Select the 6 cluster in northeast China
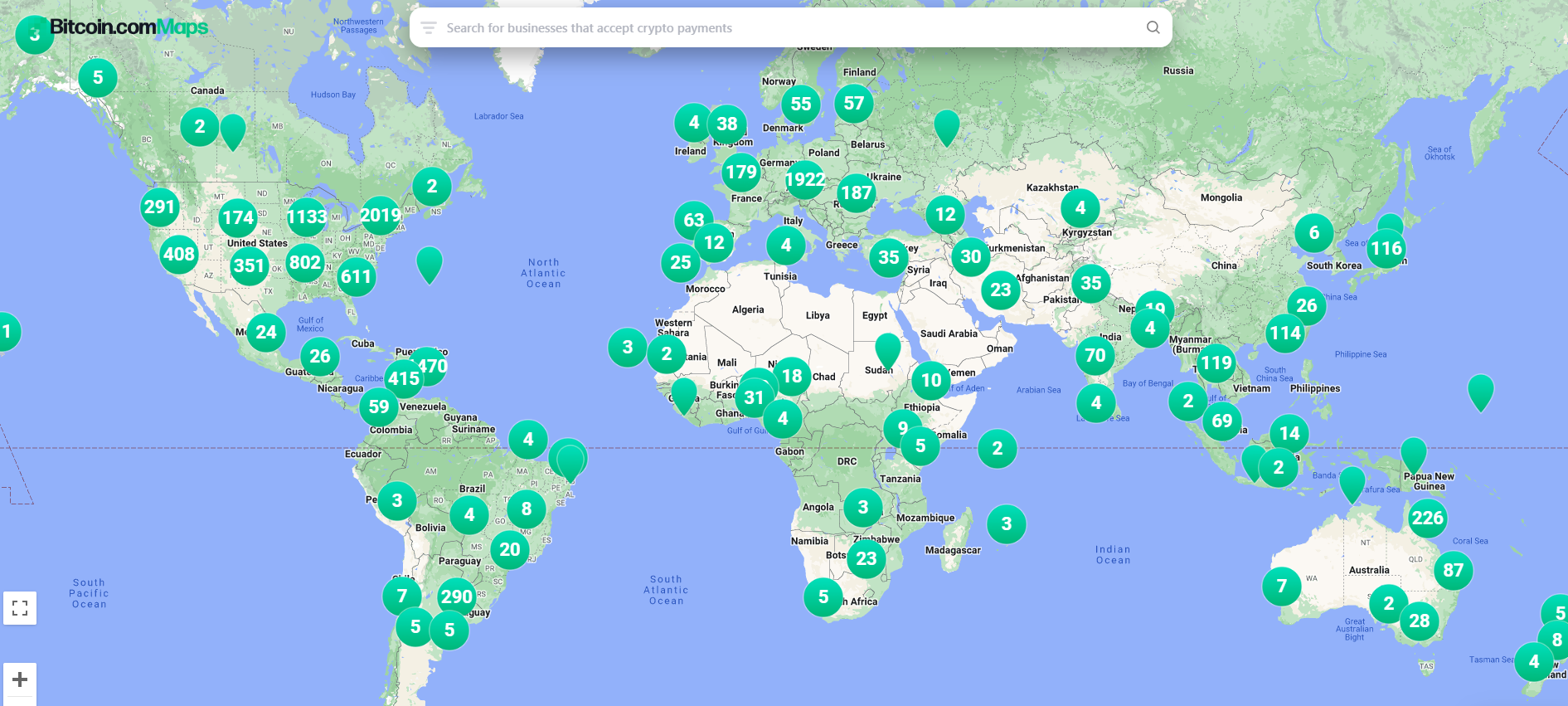This screenshot has width=1568, height=706. pos(1314,233)
